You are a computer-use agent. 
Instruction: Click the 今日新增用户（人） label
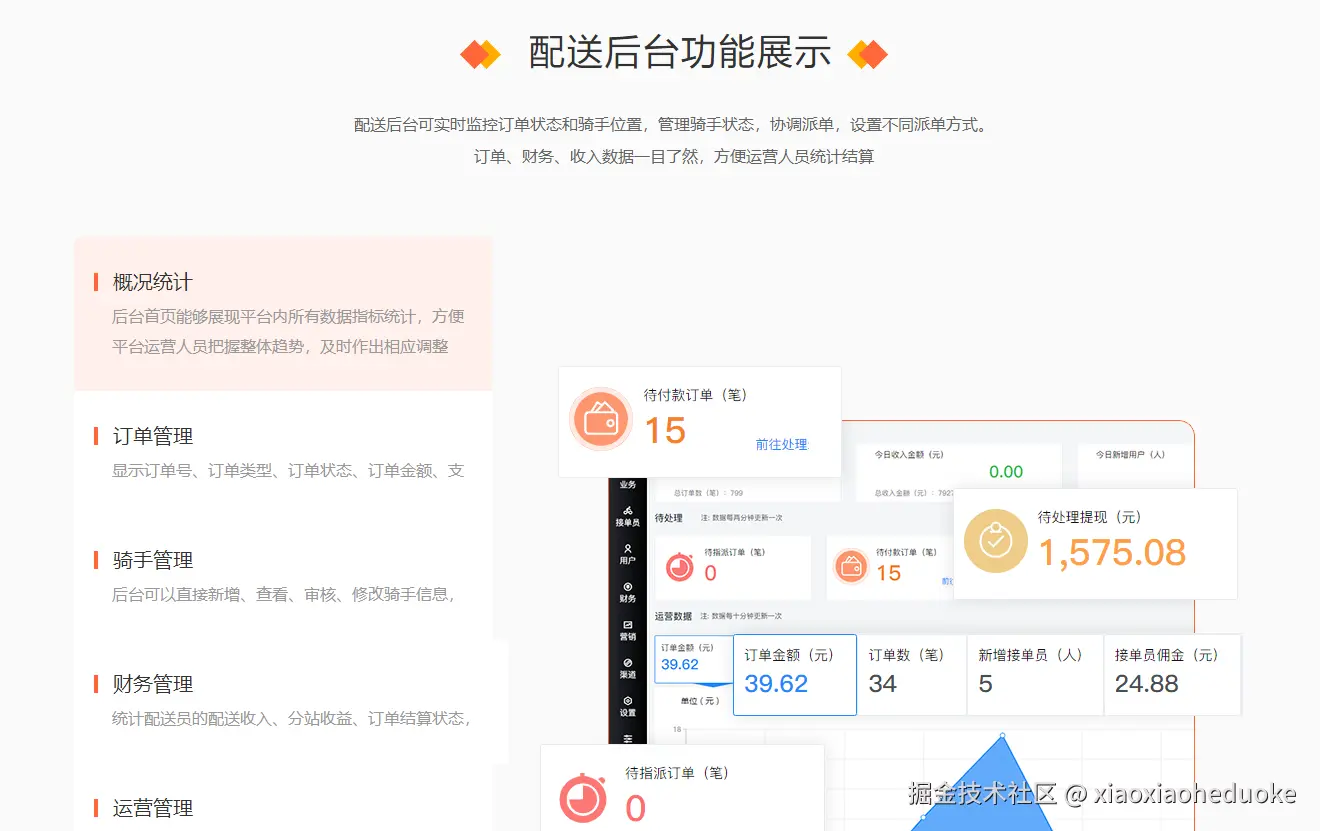pos(1130,454)
